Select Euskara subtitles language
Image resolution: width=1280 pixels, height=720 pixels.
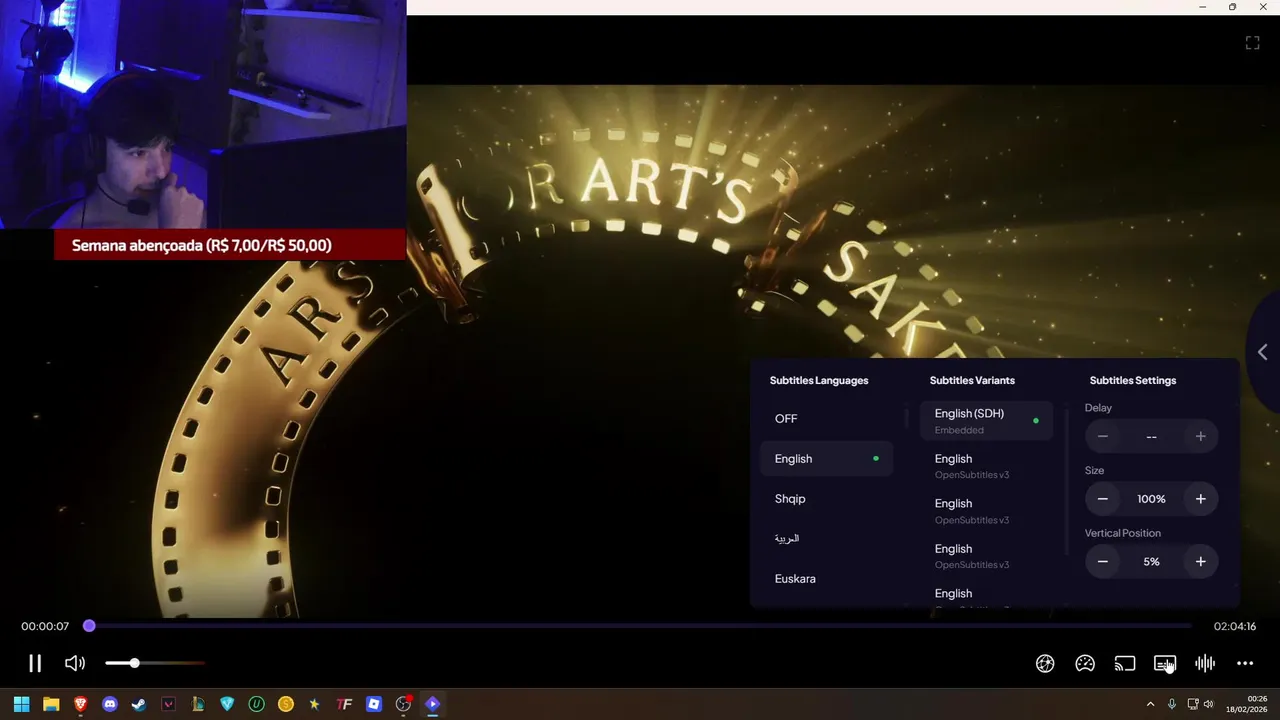click(826, 578)
